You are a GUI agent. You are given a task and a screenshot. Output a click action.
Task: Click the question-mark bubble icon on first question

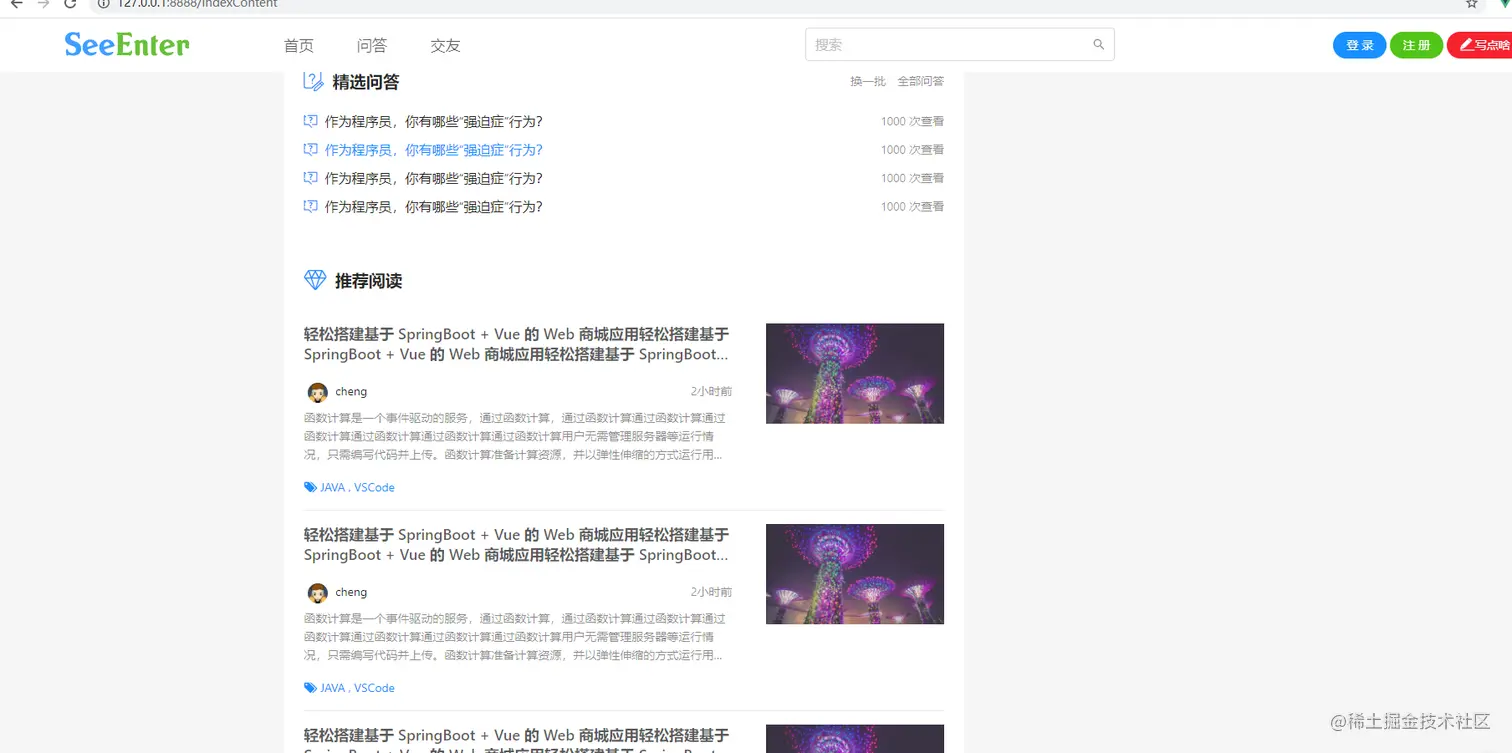point(310,120)
